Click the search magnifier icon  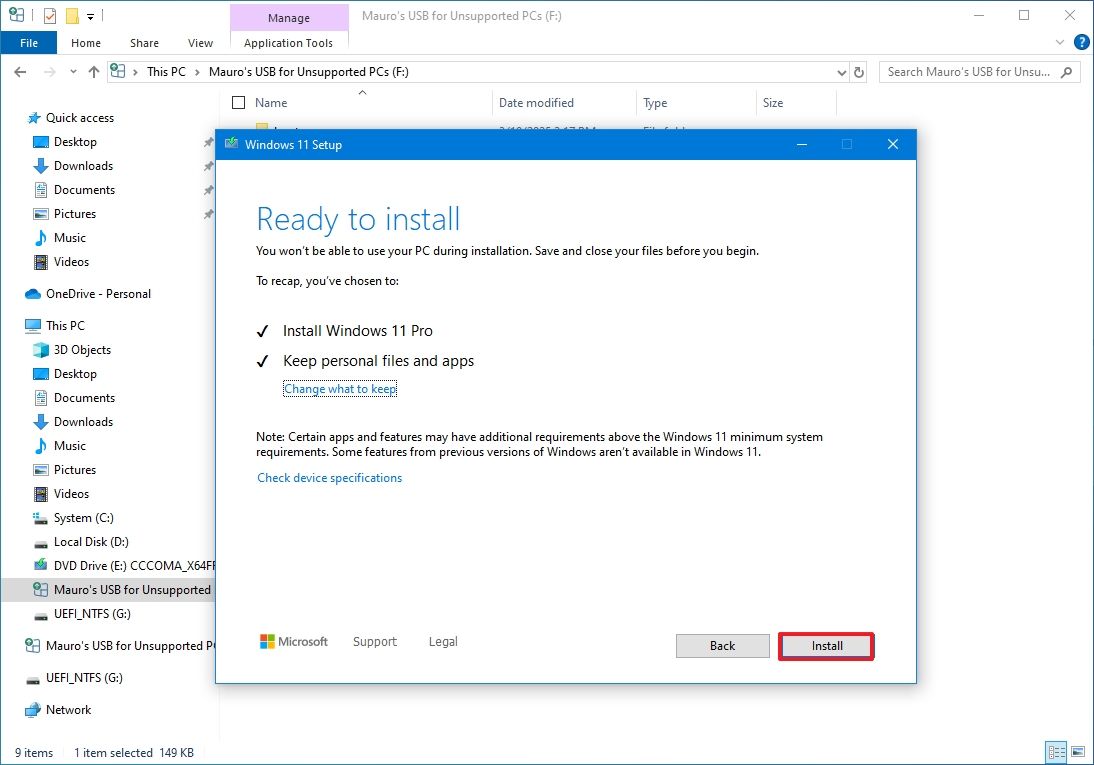click(1066, 72)
